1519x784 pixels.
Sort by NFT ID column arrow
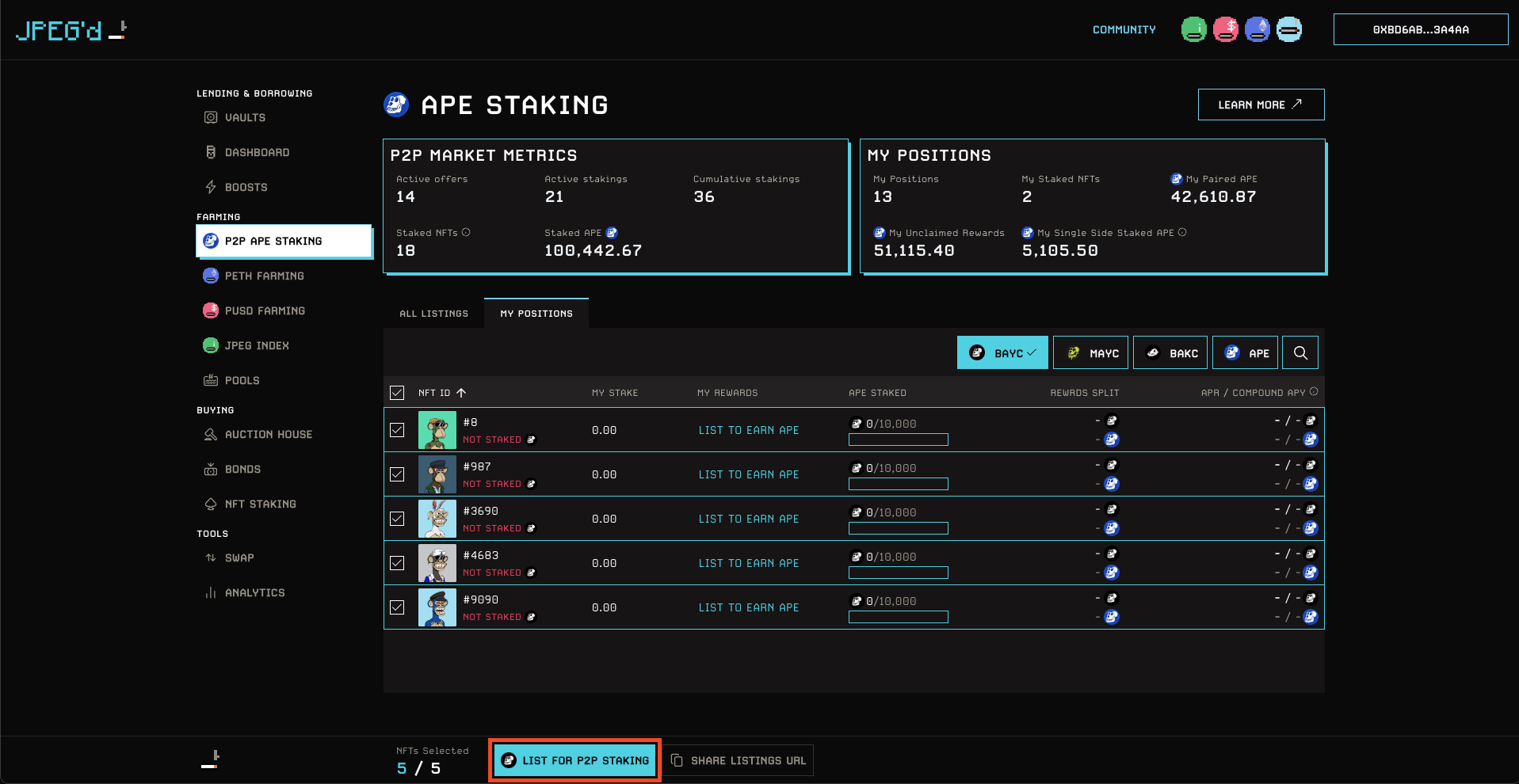point(461,393)
